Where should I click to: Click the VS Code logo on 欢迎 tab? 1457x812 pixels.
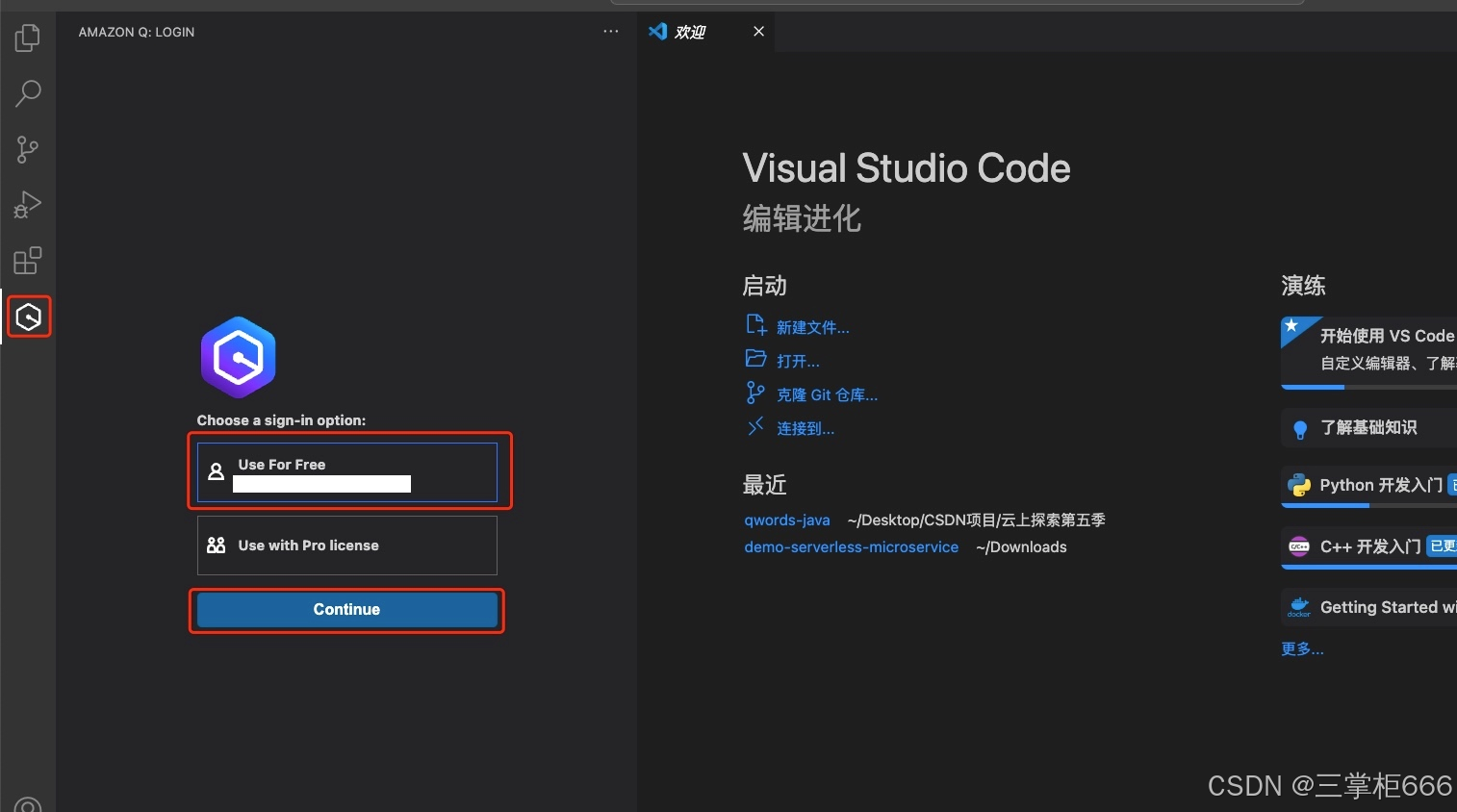point(658,32)
